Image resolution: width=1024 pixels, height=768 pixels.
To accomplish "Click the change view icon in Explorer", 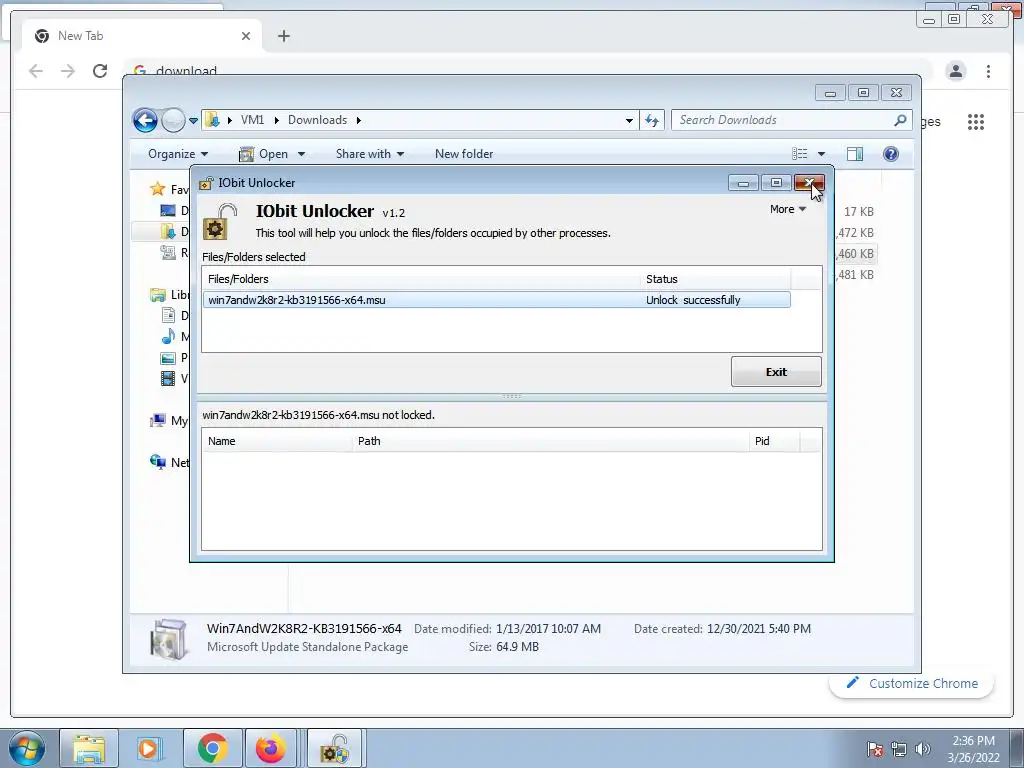I will [x=800, y=154].
